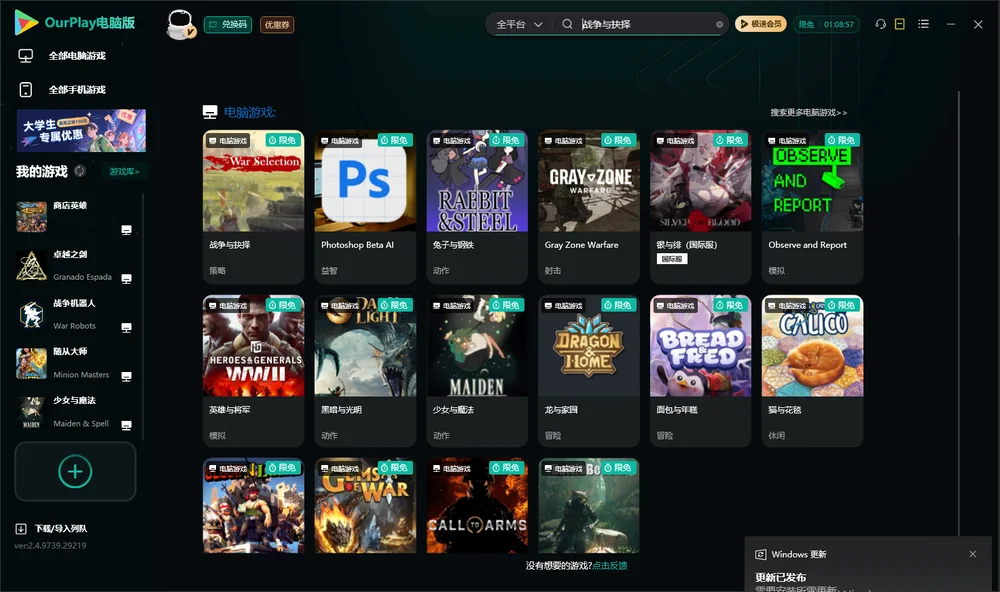Open the hamburger menu icon in title bar
1000x592 pixels.
tap(923, 24)
